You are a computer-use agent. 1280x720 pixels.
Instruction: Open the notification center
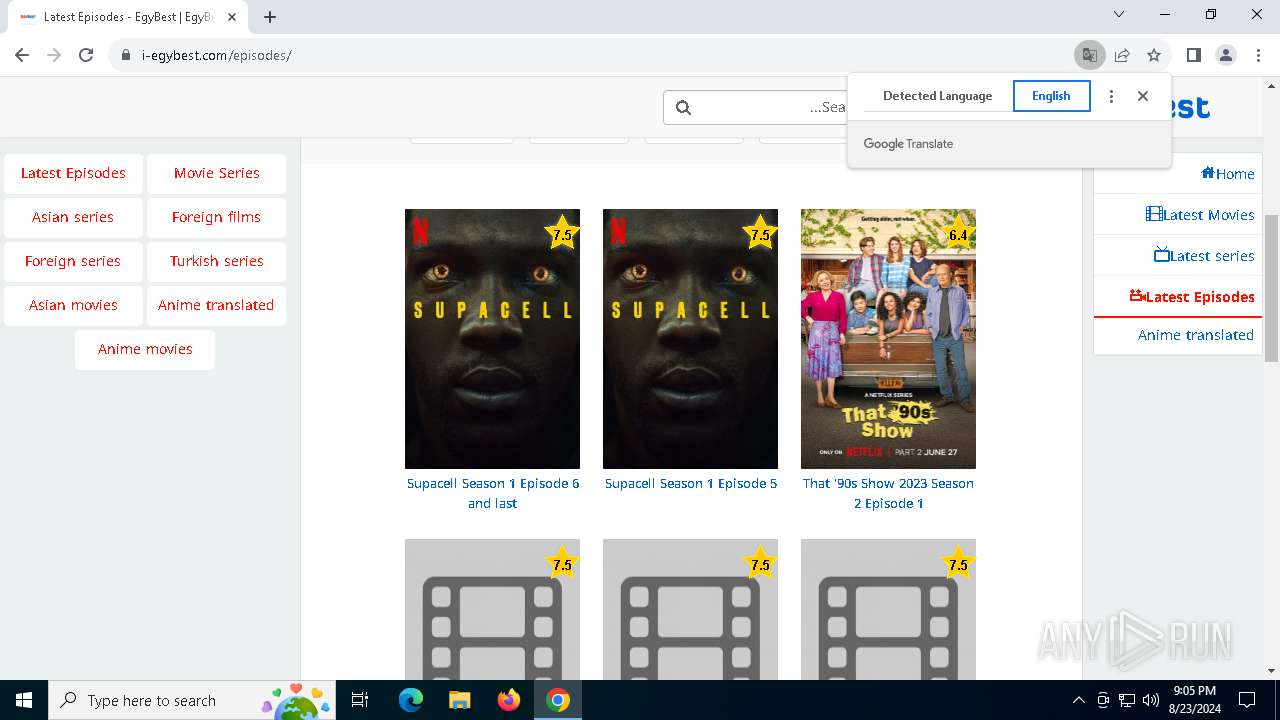pos(1247,700)
